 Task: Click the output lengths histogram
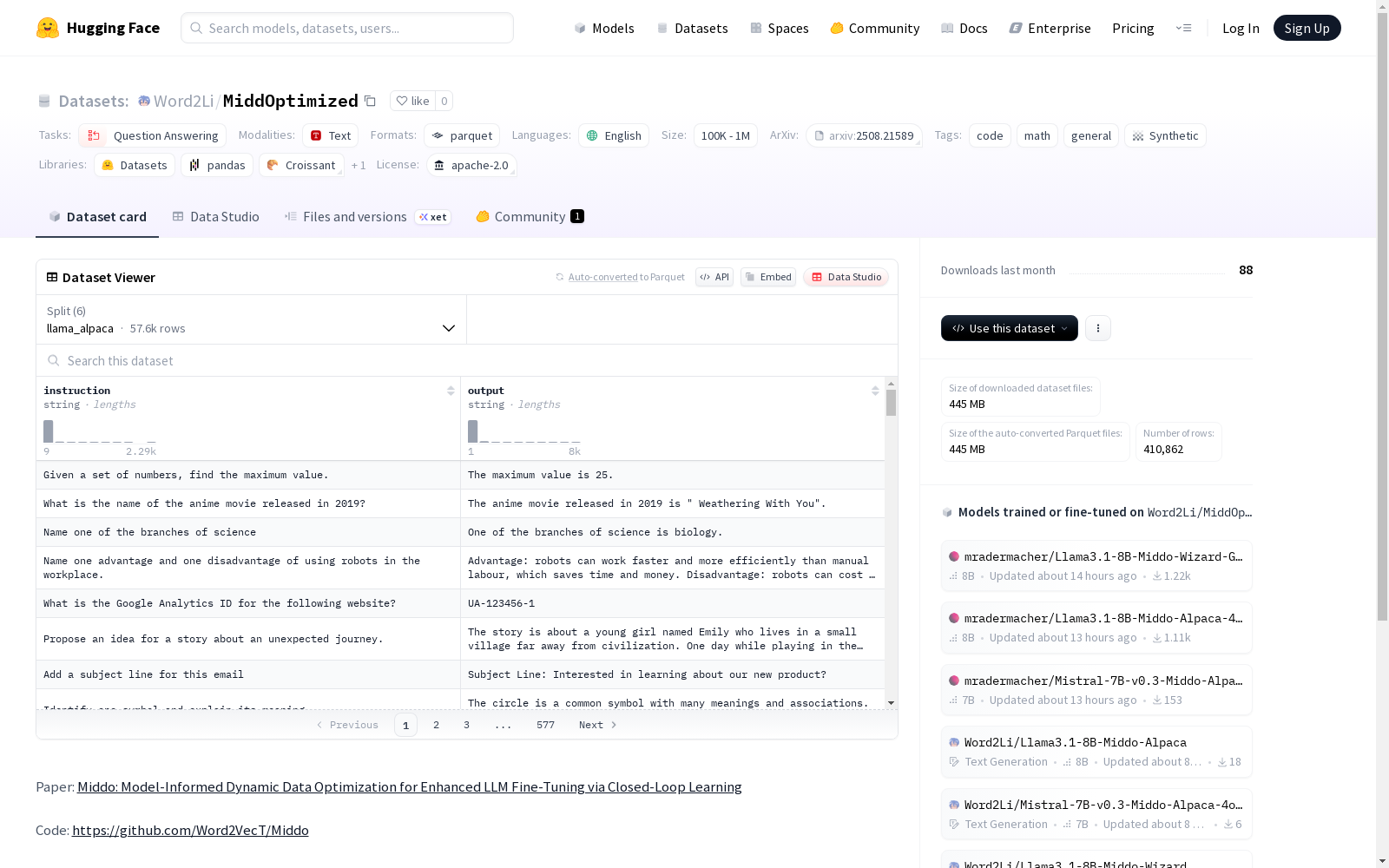point(524,432)
